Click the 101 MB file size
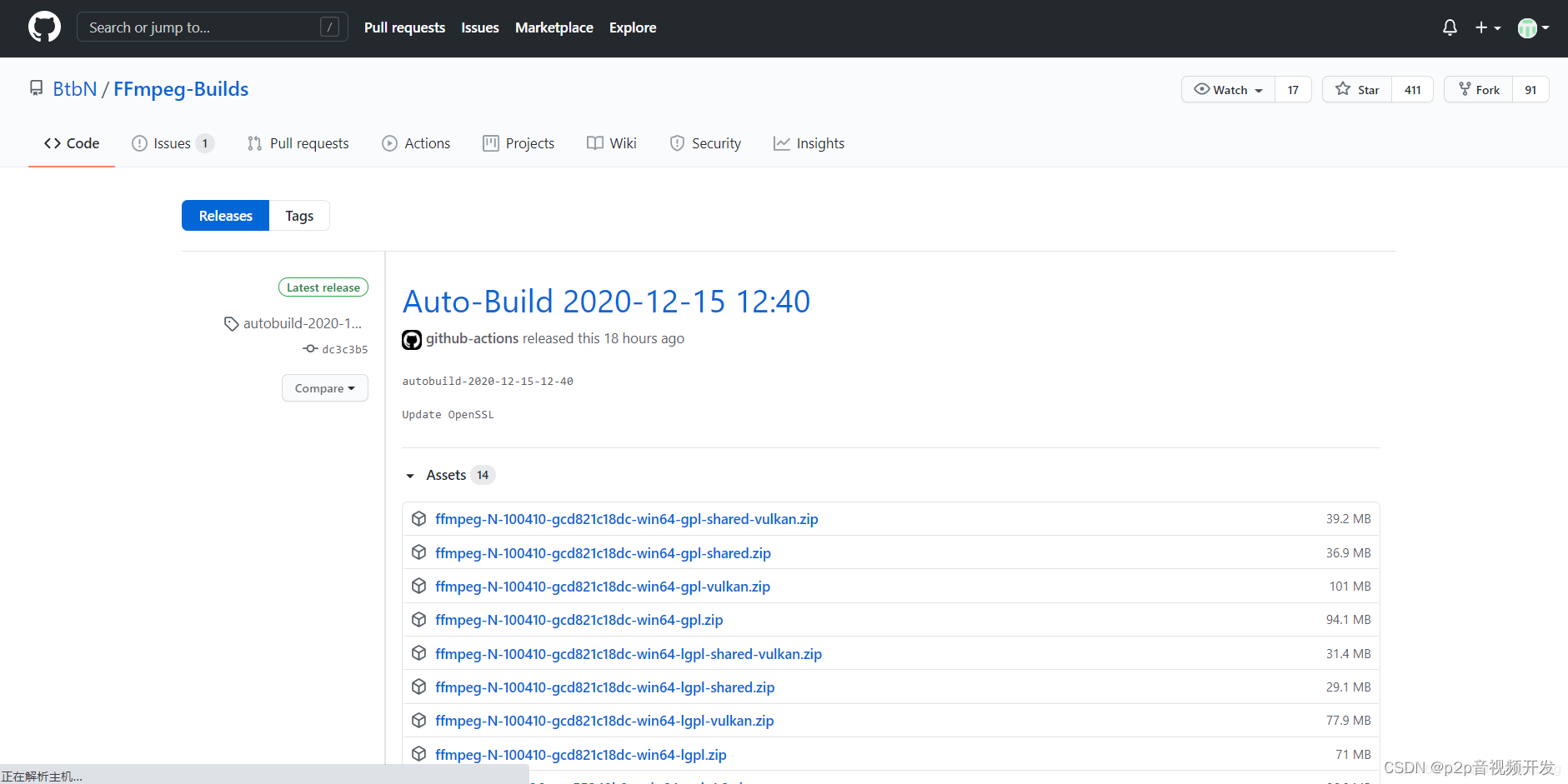Image resolution: width=1568 pixels, height=784 pixels. click(1350, 587)
